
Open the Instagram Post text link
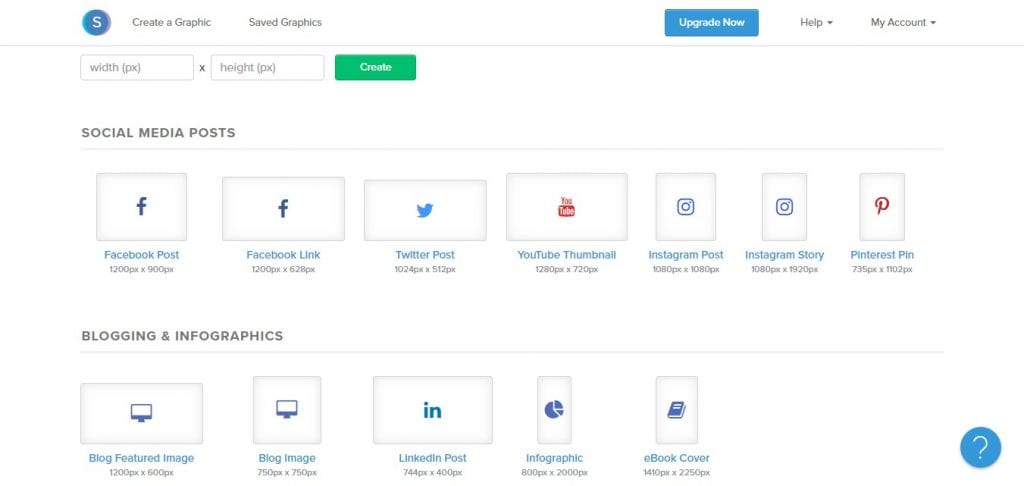point(686,255)
